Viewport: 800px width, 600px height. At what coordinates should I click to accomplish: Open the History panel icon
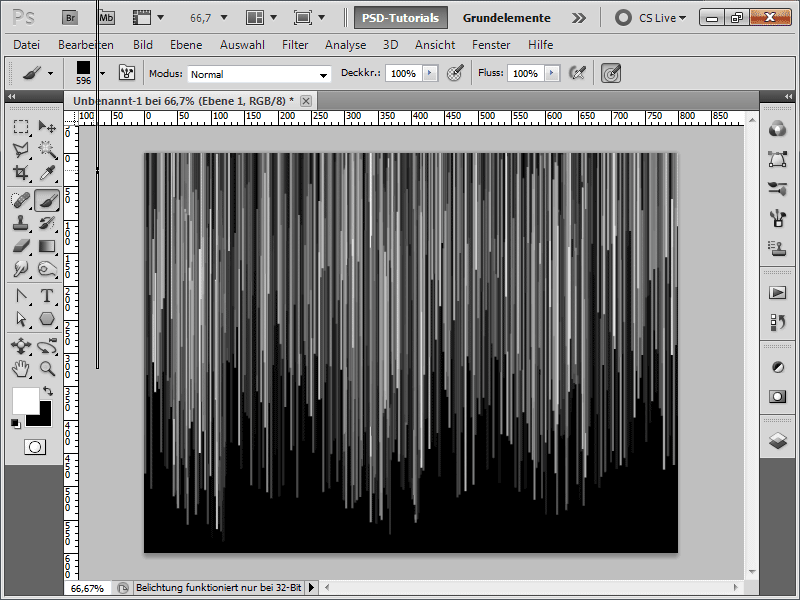click(x=778, y=322)
